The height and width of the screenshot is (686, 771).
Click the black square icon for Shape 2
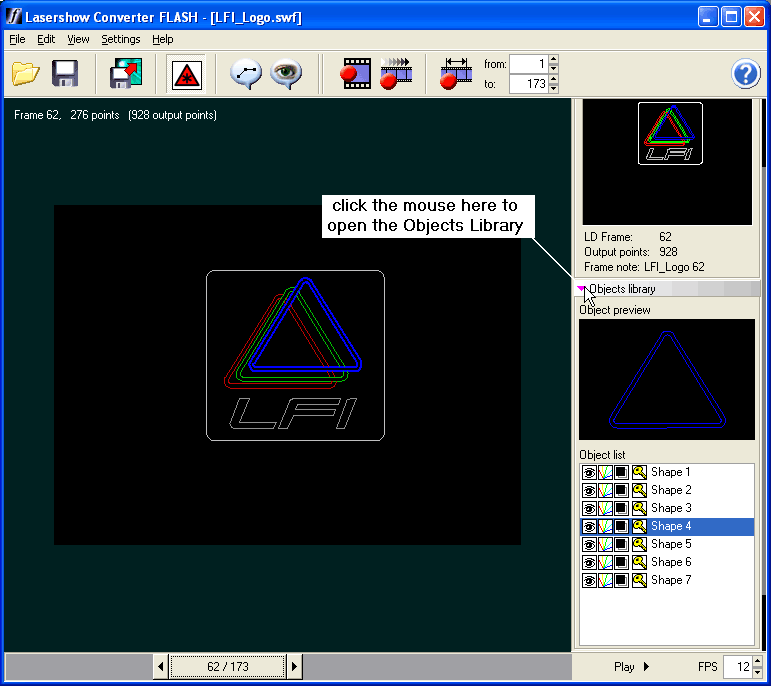622,490
